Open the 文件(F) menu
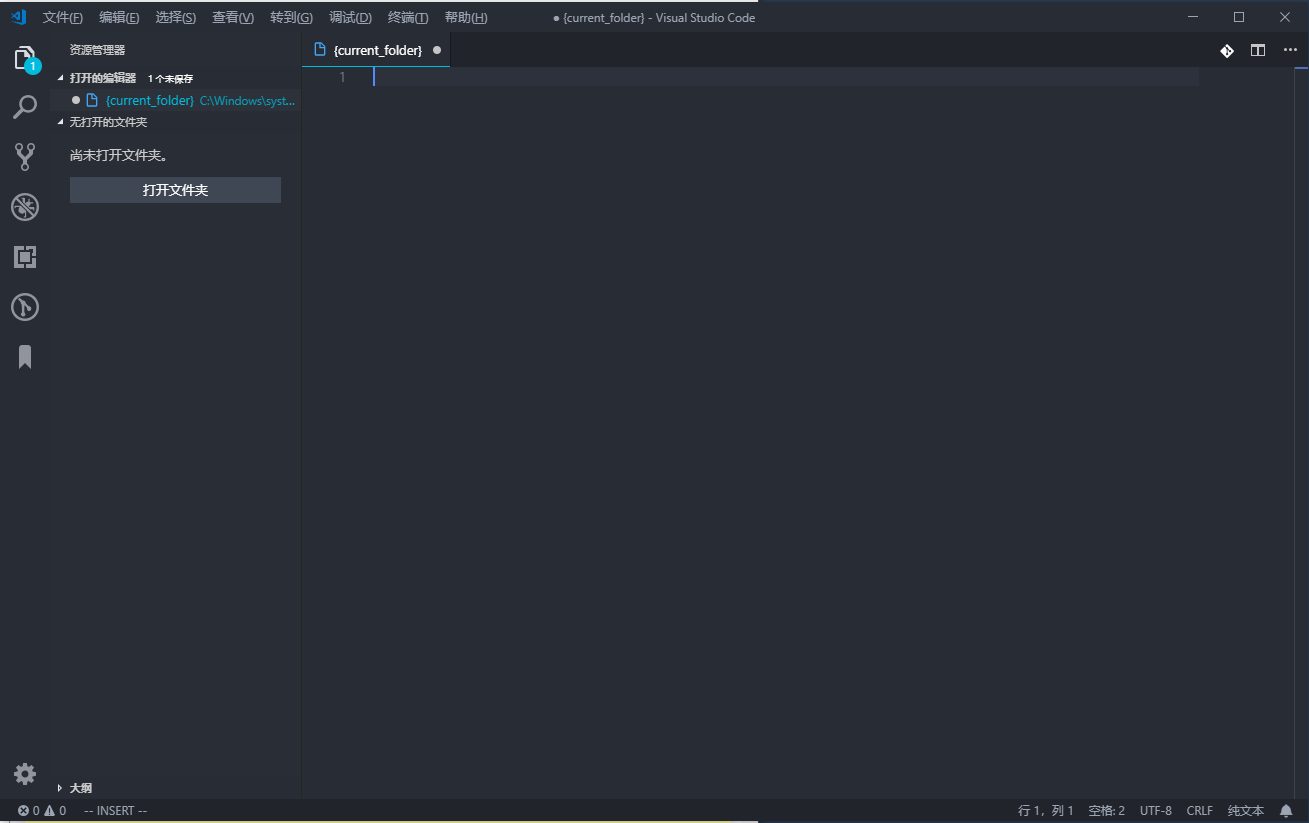Viewport: 1309px width, 823px height. 62,18
